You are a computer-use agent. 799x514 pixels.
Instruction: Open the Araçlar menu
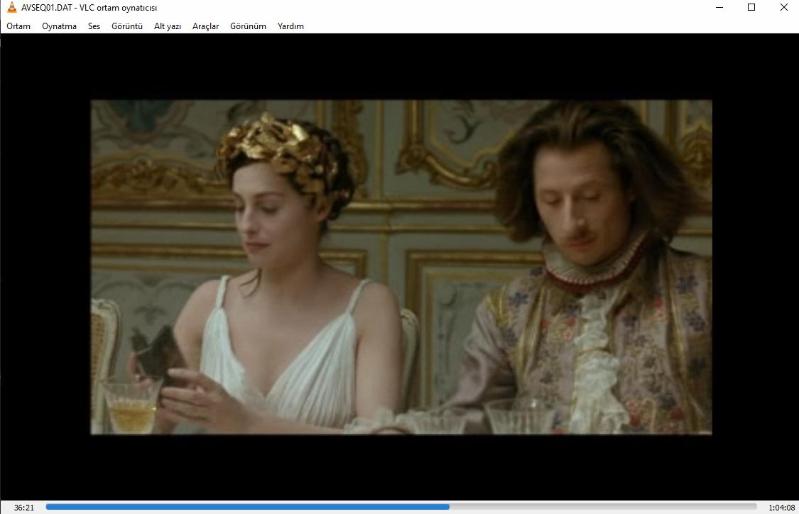pos(205,26)
